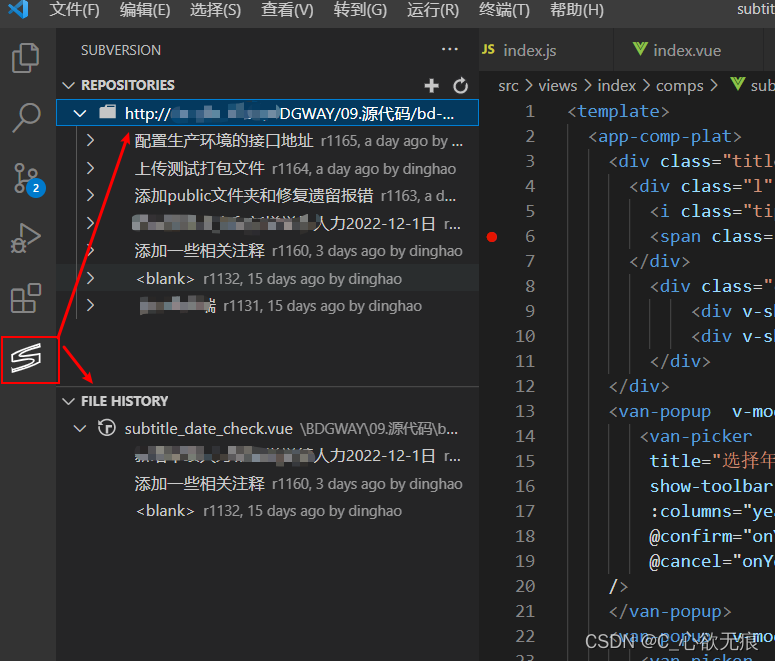Open the 终端(T) menu
The width and height of the screenshot is (775, 661).
pos(504,9)
